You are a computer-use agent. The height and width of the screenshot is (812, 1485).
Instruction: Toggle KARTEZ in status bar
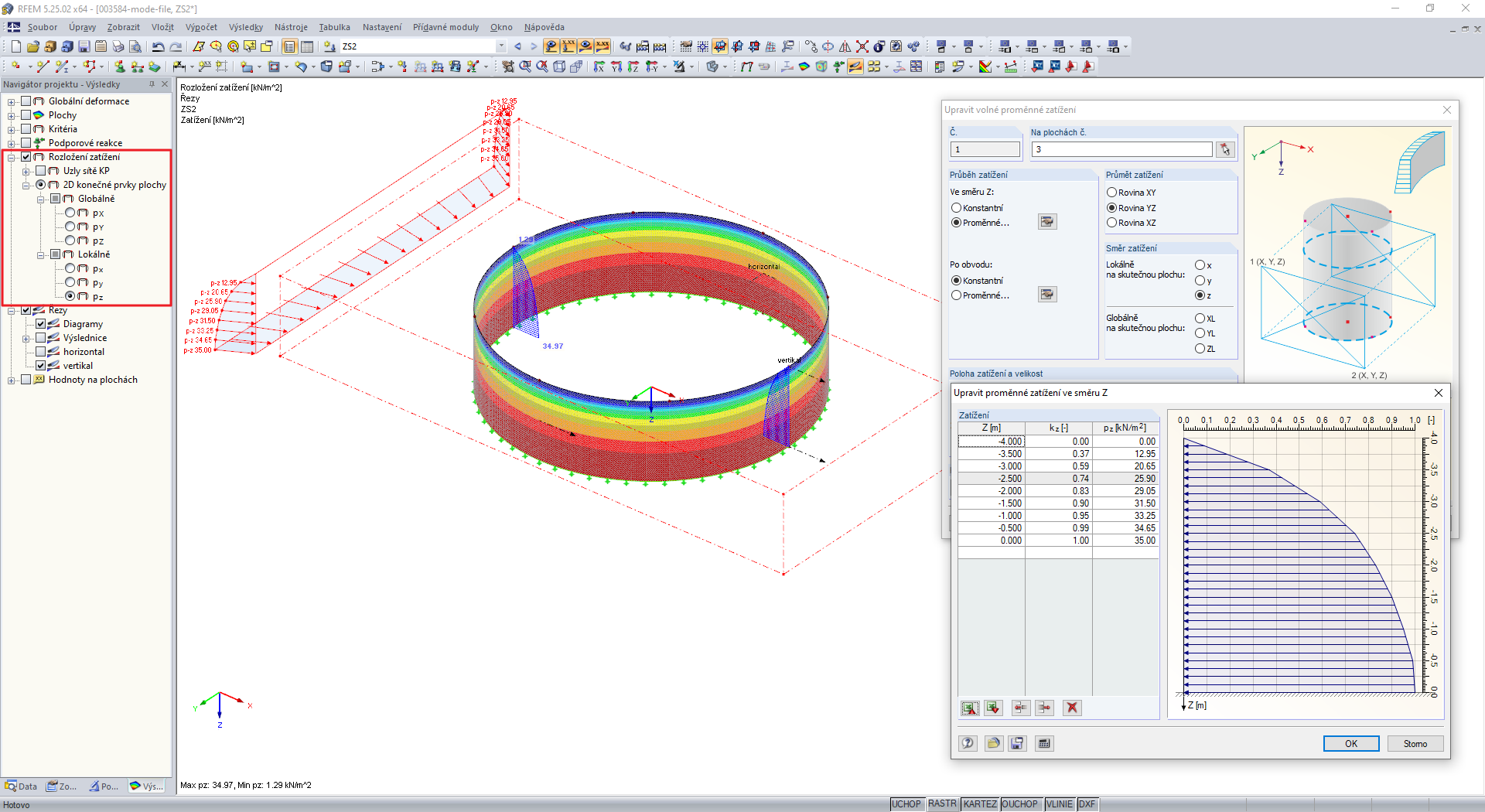[x=980, y=804]
